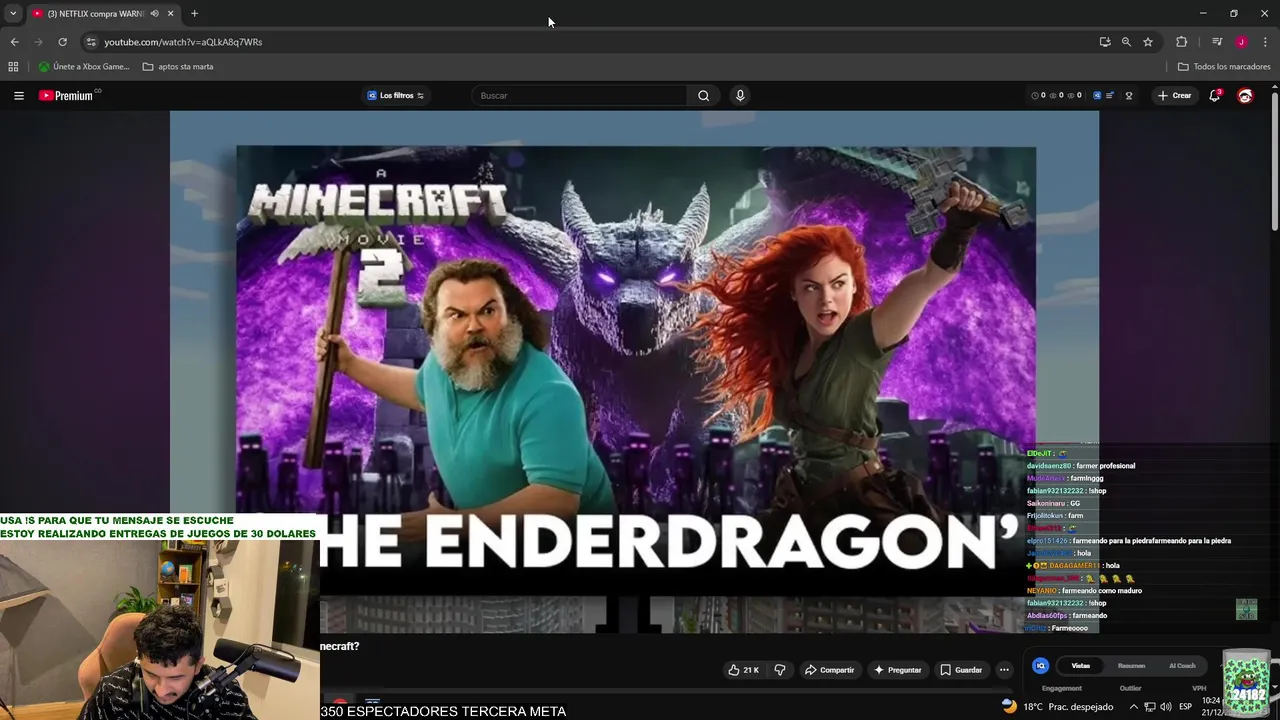Screen dimensions: 1280x720
Task: Click the Crear button
Action: pos(1174,96)
